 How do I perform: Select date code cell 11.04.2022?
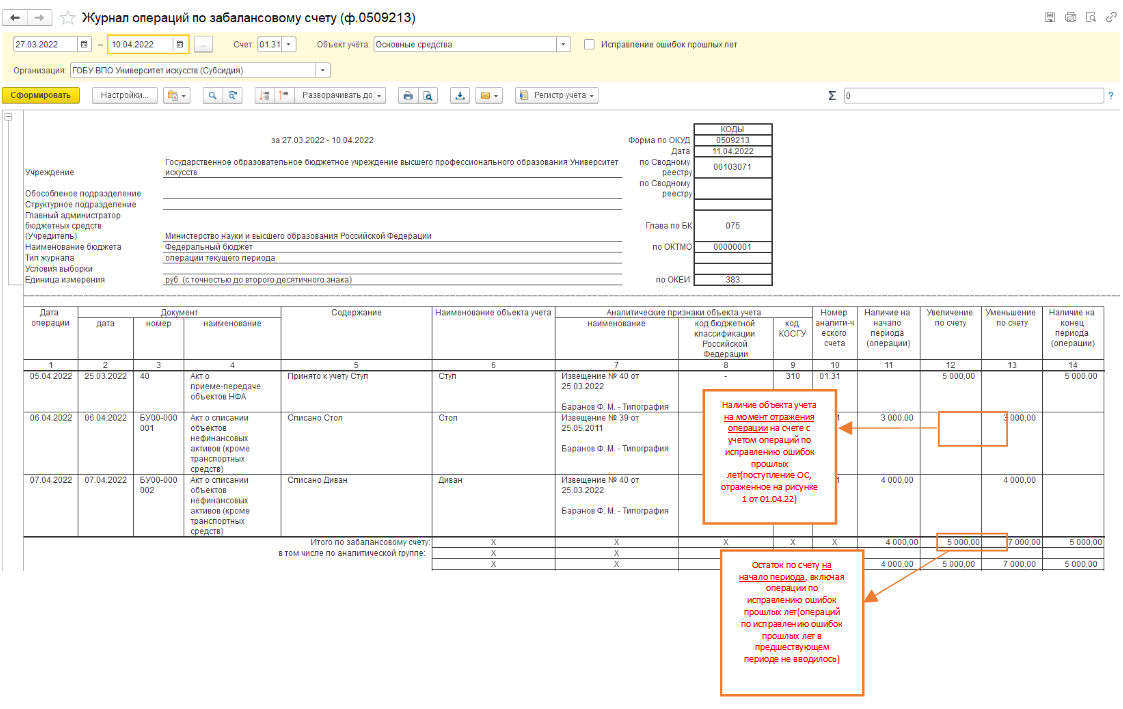tap(733, 151)
